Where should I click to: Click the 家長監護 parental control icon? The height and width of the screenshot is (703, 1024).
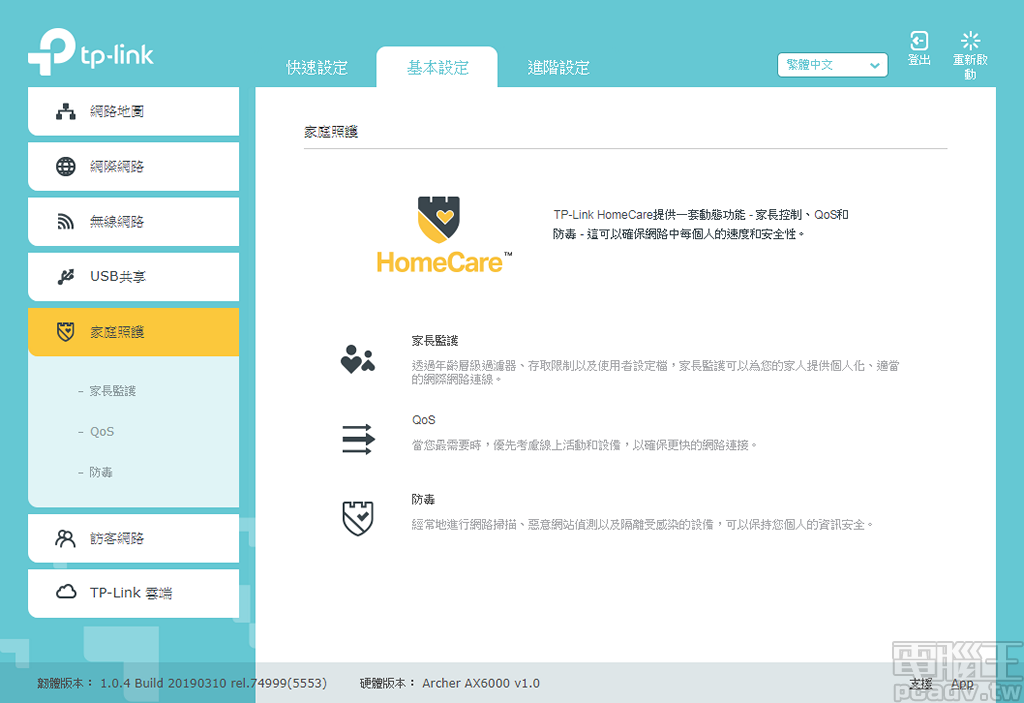pos(356,361)
